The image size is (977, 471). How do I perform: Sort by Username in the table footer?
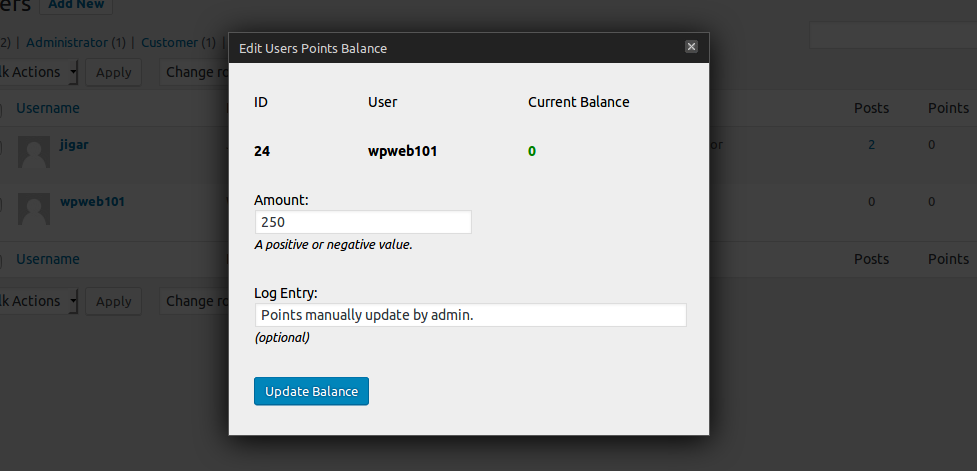tap(48, 259)
